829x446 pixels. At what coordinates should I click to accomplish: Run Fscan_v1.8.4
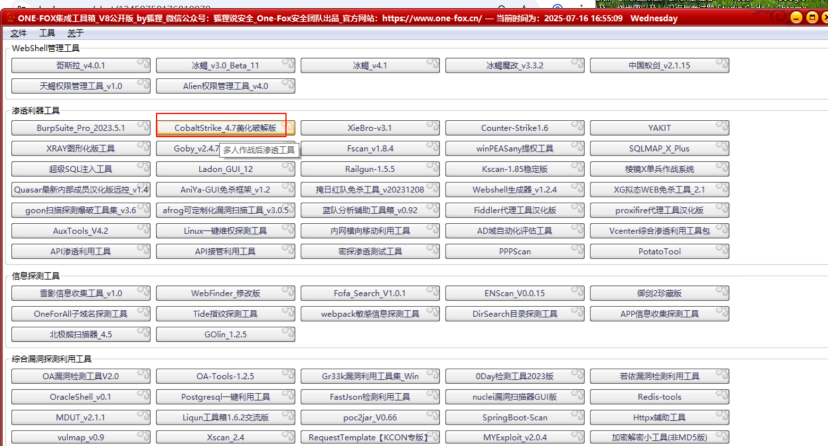370,148
